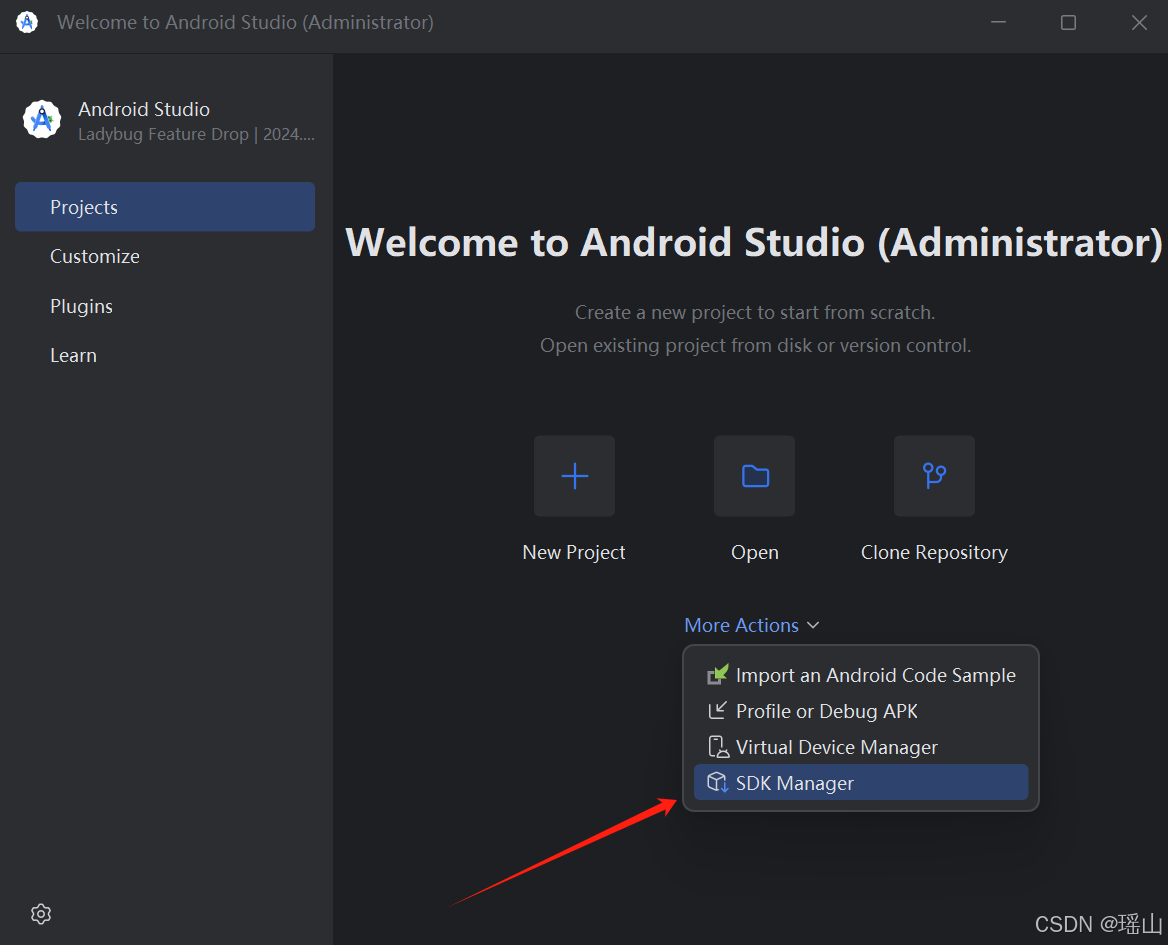Screen dimensions: 1168x945
Task: Click the Android Studio logo in sidebar
Action: [x=42, y=119]
